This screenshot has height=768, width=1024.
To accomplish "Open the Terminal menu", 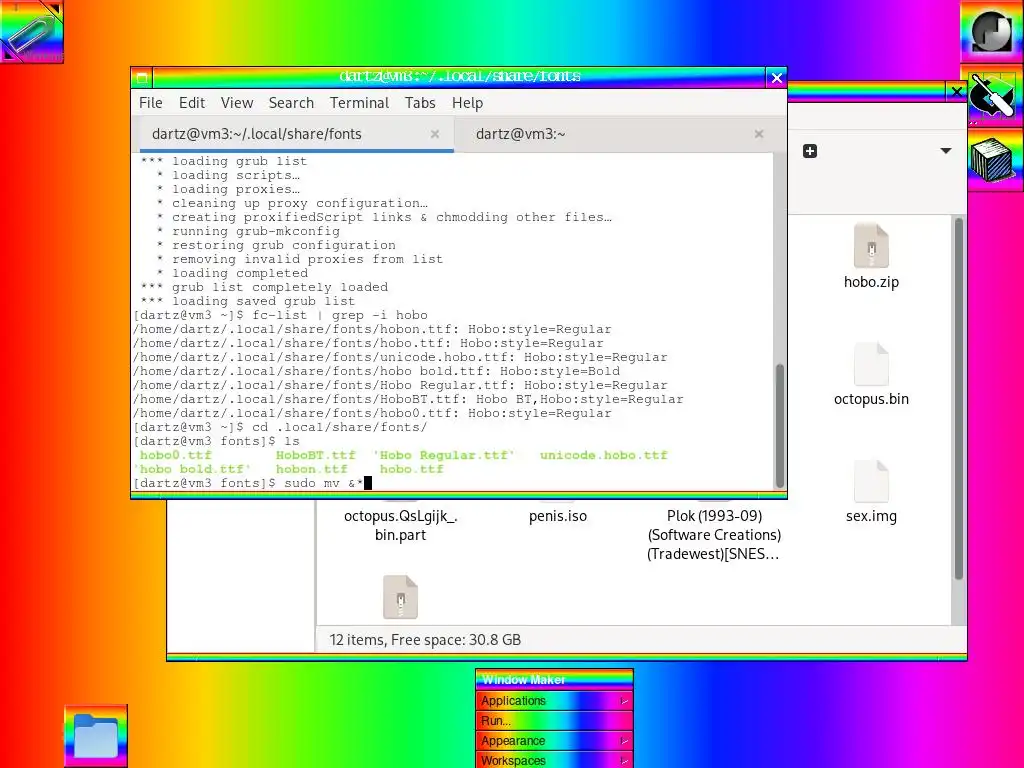I will [359, 103].
